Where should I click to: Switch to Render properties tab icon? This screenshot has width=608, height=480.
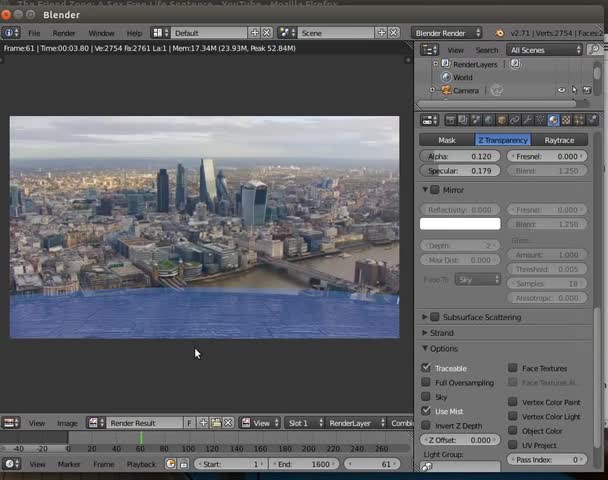tap(450, 120)
